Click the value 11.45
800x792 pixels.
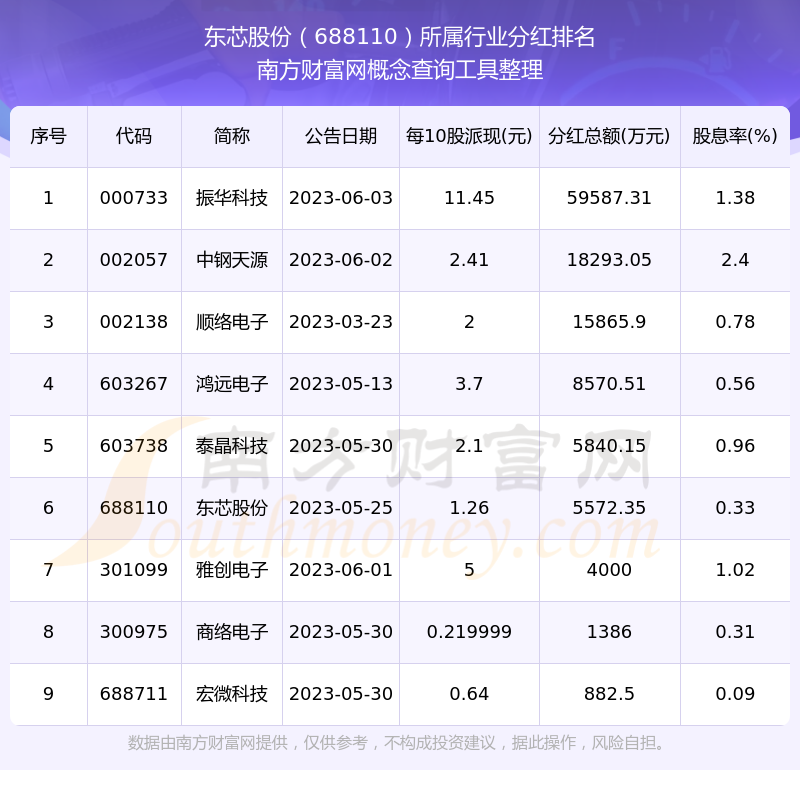pyautogui.click(x=469, y=198)
